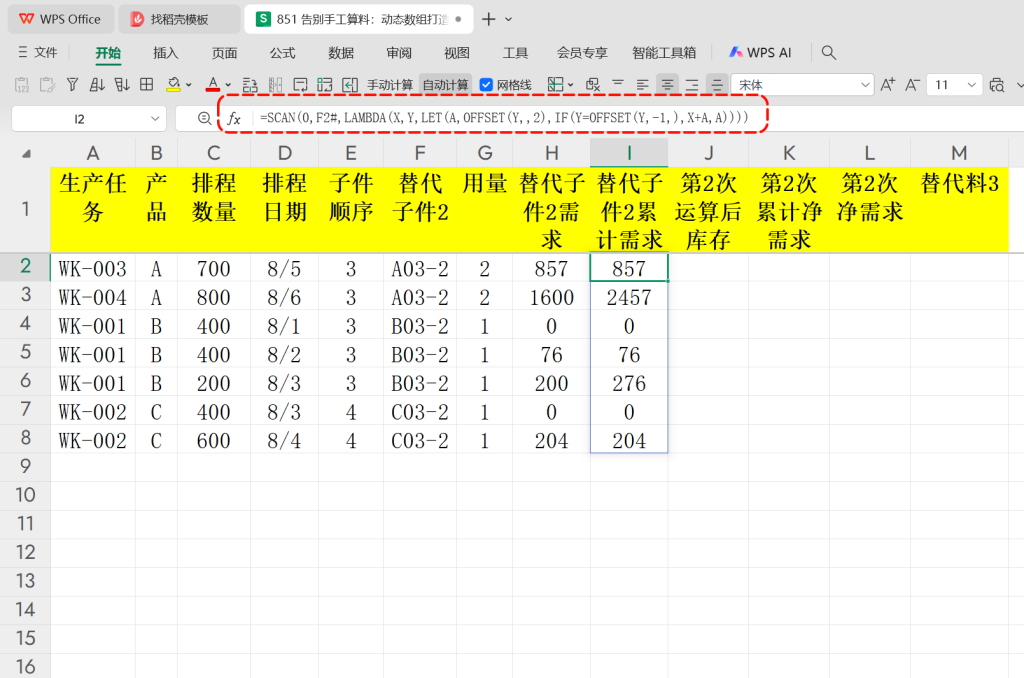Viewport: 1024px width, 678px height.
Task: Open the font size 11 dropdown
Action: click(x=971, y=85)
